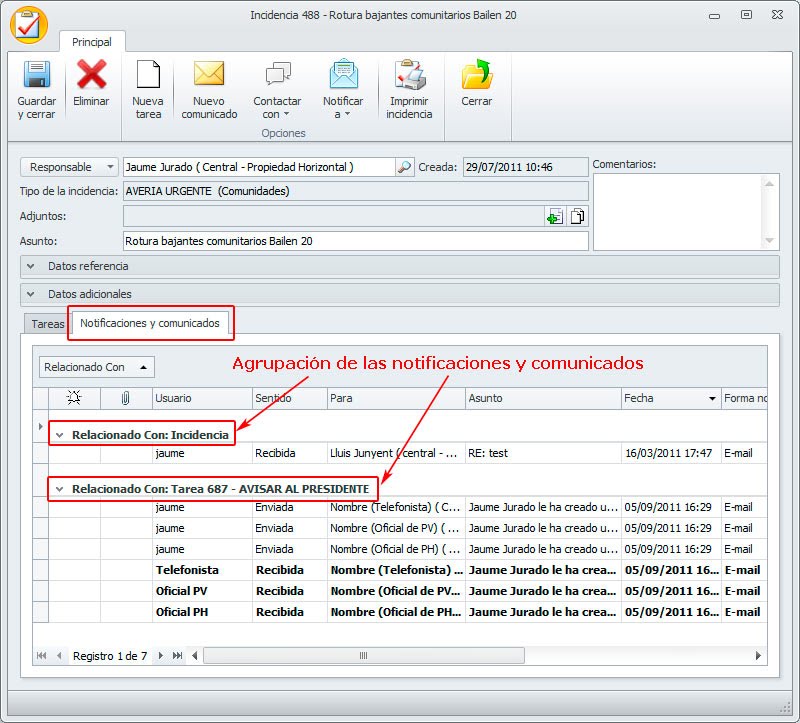Open the Contactar con options

[x=277, y=90]
